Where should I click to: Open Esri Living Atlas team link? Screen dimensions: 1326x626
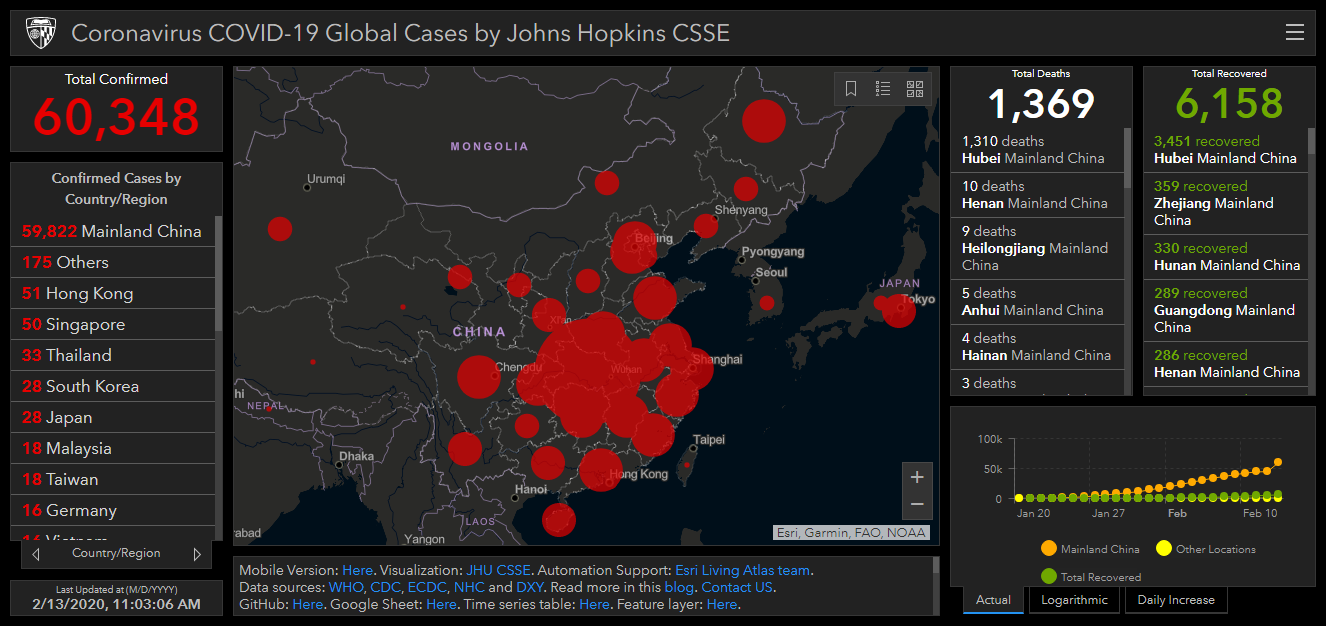(742, 571)
